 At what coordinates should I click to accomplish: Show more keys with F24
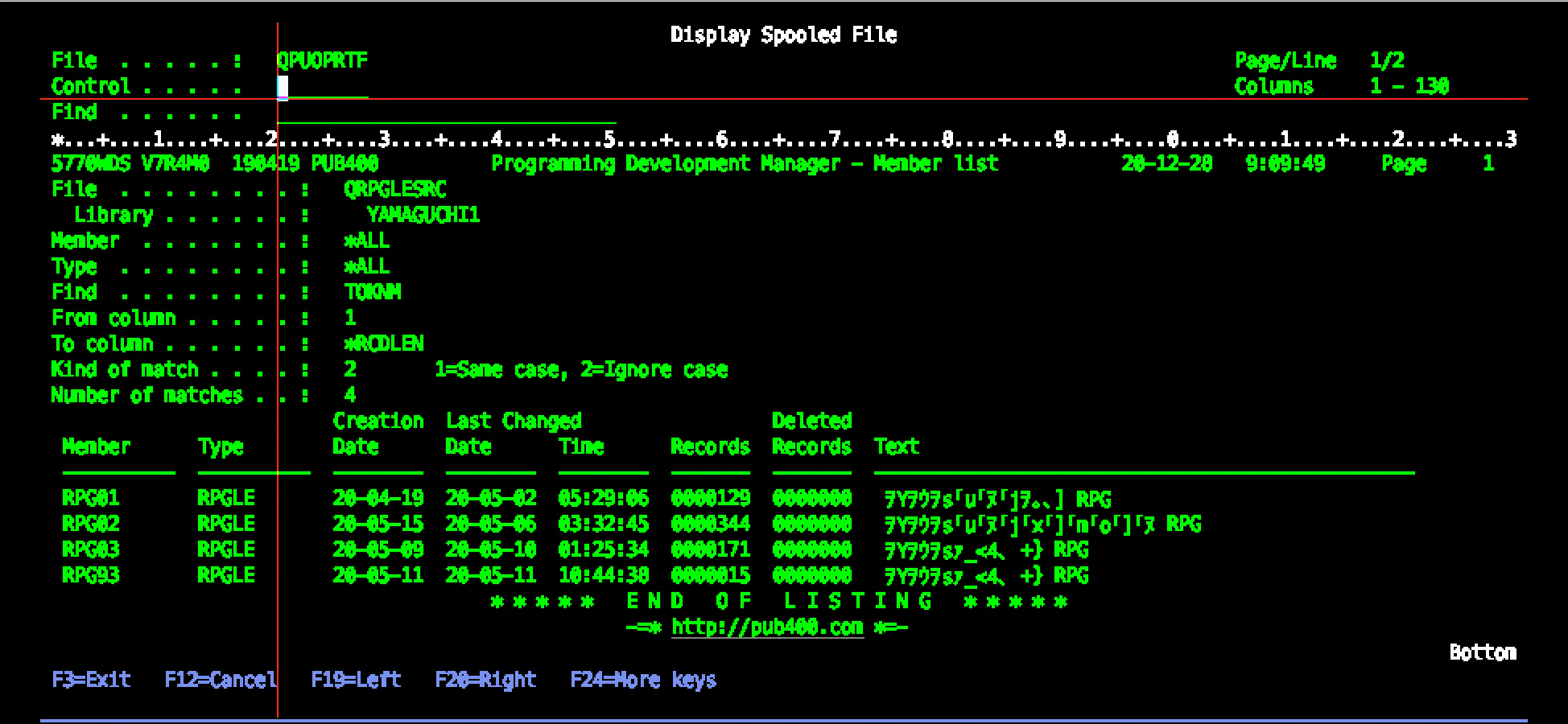(643, 680)
